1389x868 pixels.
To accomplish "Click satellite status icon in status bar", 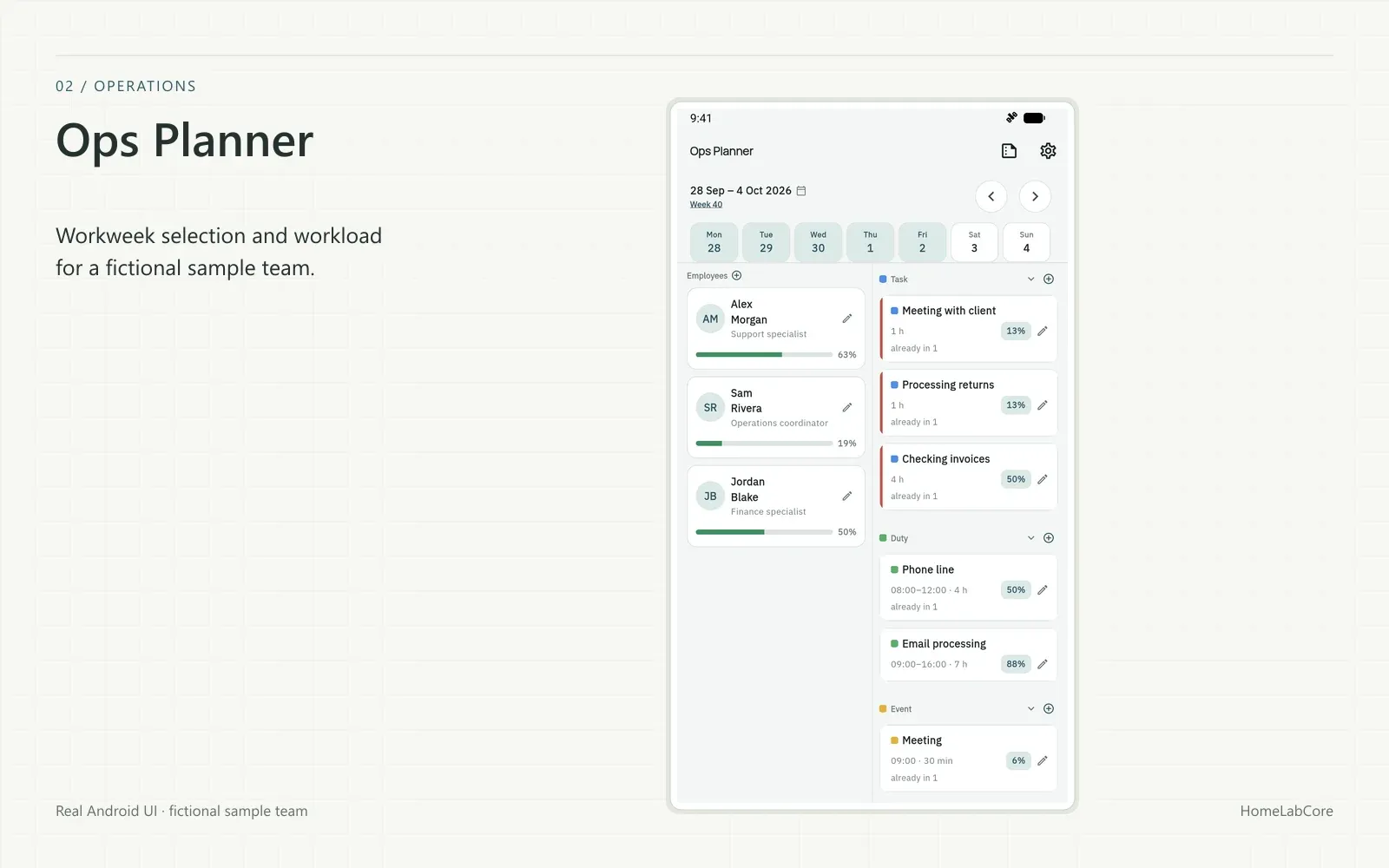I will [x=1011, y=117].
